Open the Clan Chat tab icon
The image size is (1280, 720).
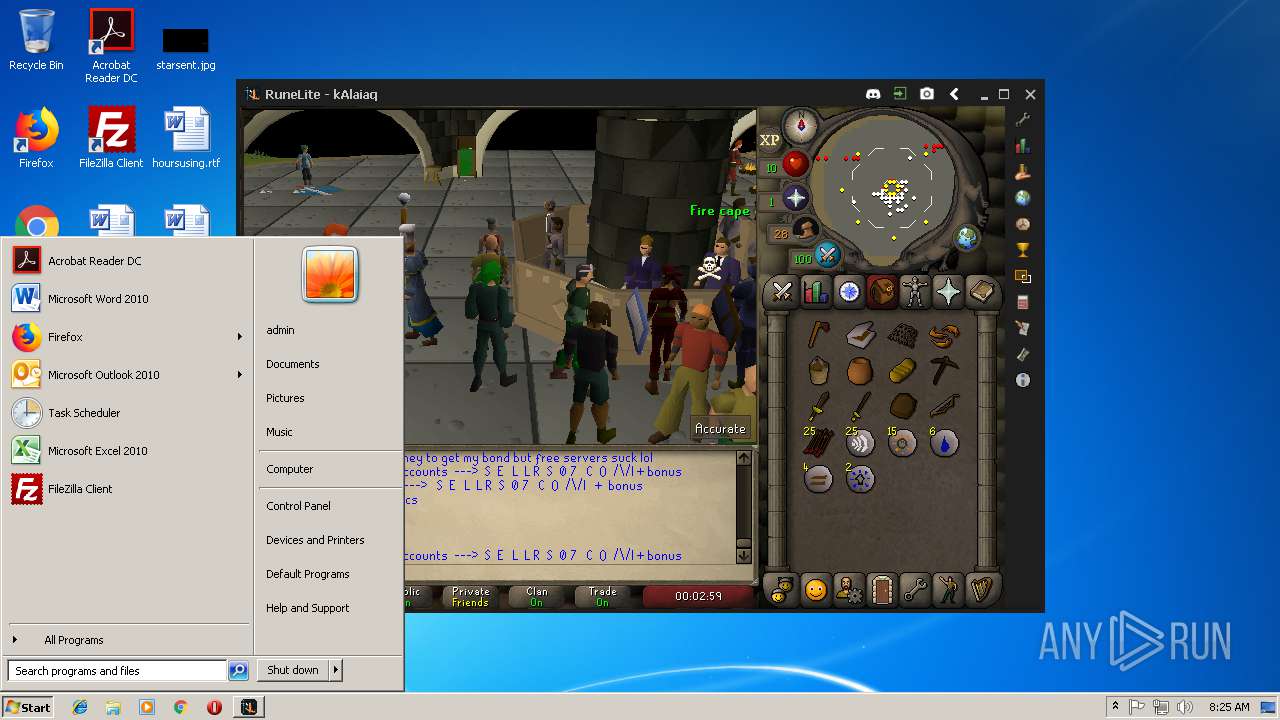coord(782,590)
